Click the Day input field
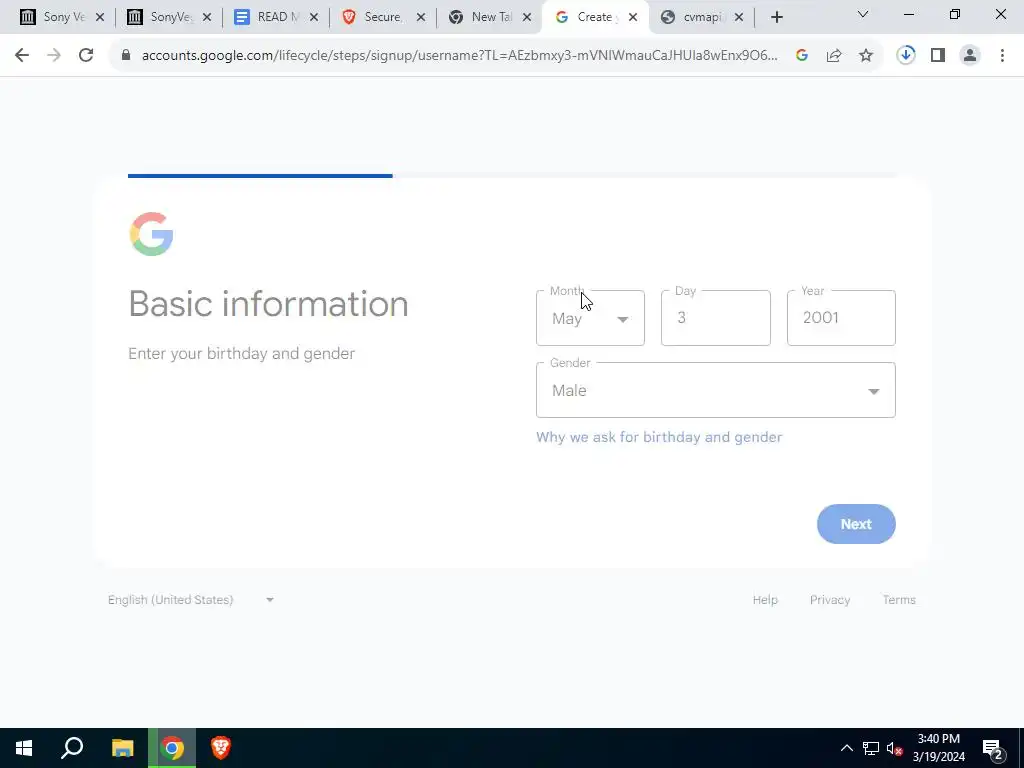The height and width of the screenshot is (768, 1024). click(x=716, y=318)
